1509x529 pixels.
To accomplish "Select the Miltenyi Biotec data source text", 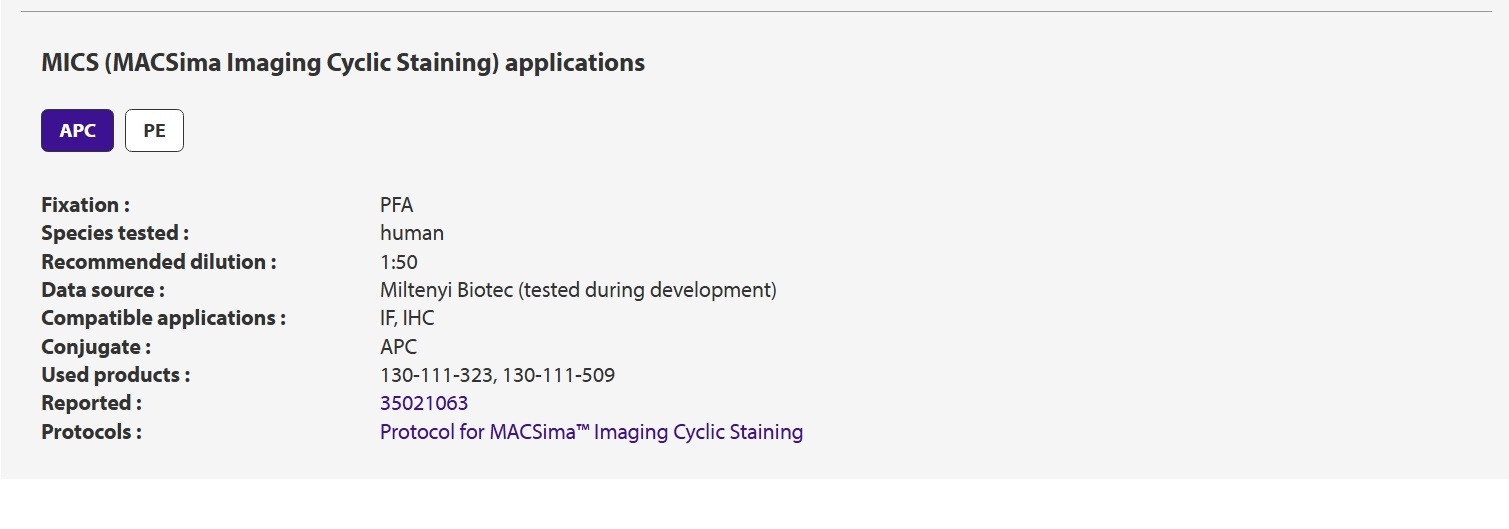I will (578, 290).
